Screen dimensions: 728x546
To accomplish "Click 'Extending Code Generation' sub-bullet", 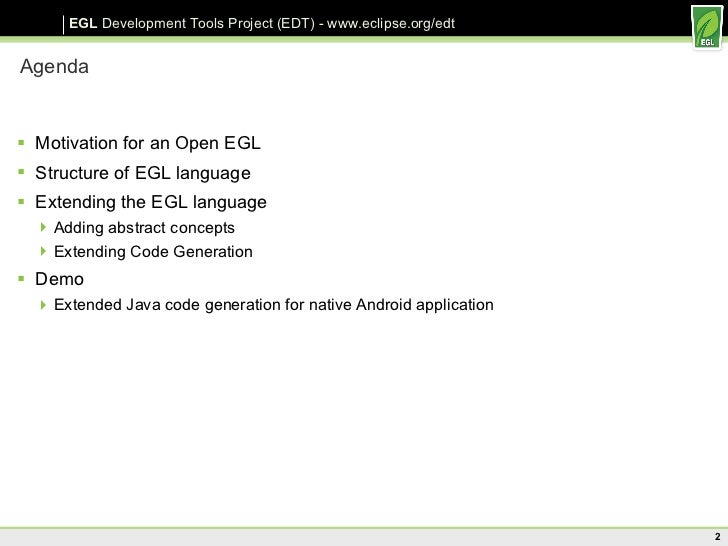I will 153,252.
